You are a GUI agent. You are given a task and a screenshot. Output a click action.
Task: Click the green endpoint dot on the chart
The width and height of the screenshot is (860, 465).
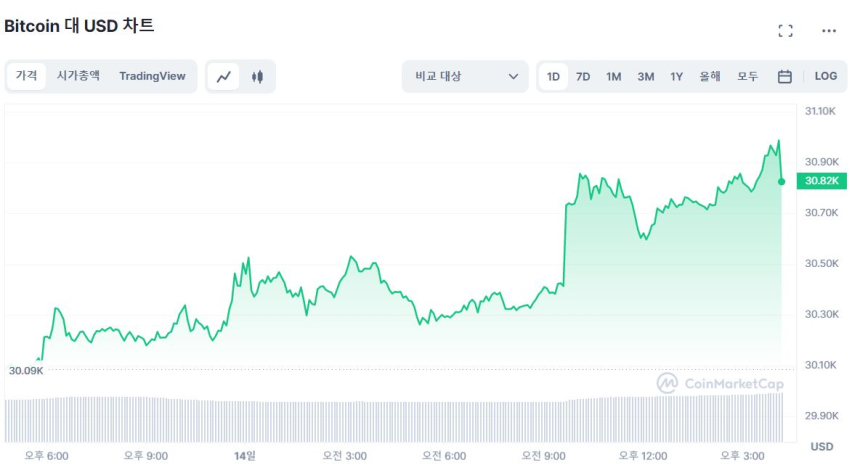781,181
